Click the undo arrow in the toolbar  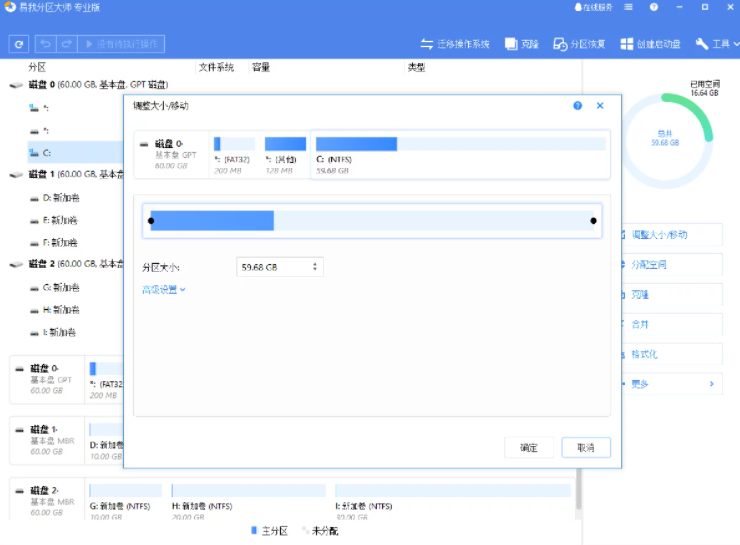[46, 45]
